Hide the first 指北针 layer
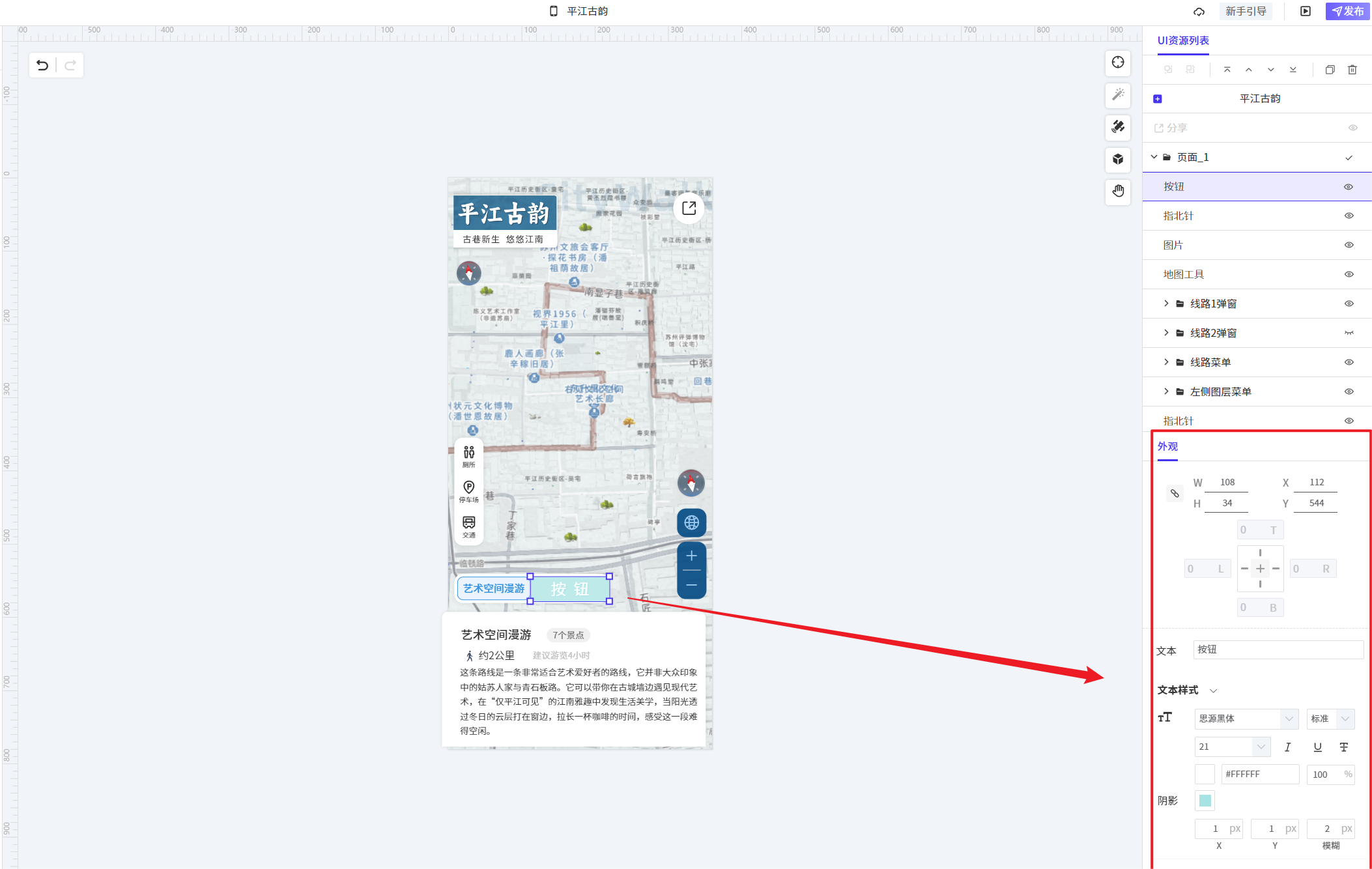Screen dimensions: 1372x869 tap(1349, 216)
